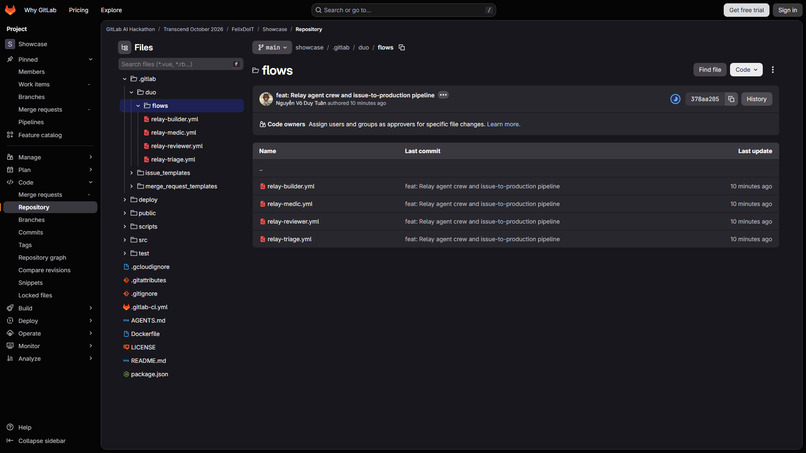Image resolution: width=806 pixels, height=453 pixels.
Task: Click the Showcase project avatar icon
Action: point(10,44)
